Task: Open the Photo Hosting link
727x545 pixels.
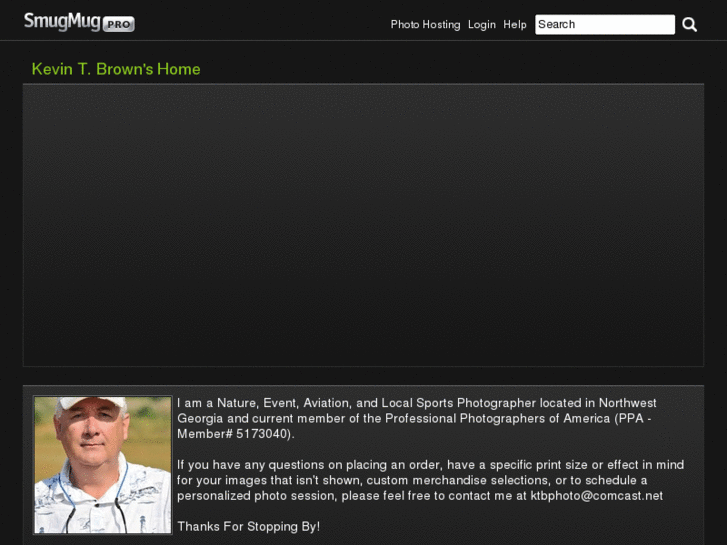Action: point(425,25)
